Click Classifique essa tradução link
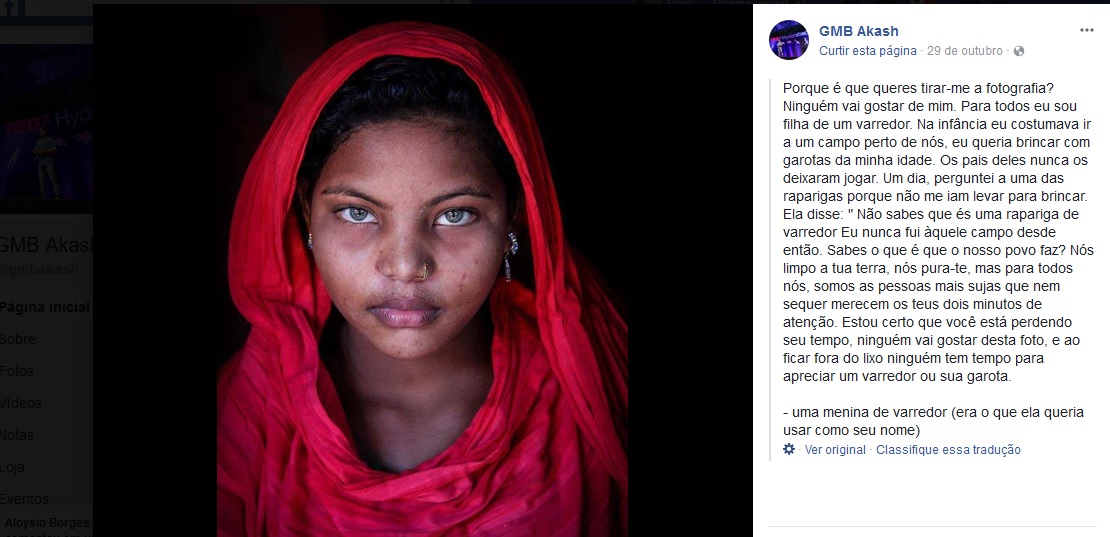Viewport: 1110px width, 537px height. click(x=948, y=450)
